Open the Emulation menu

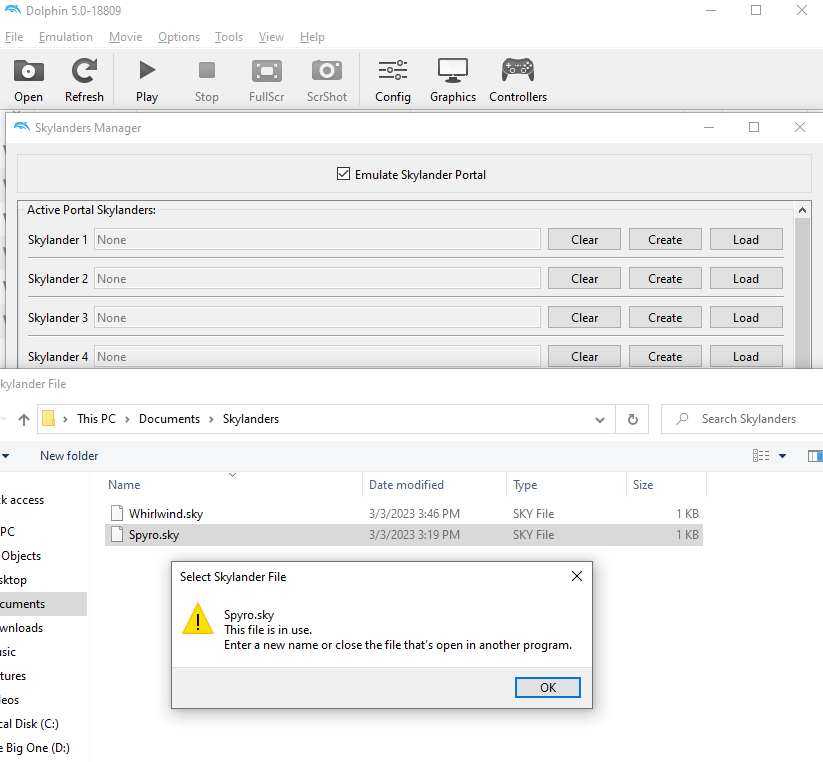(x=66, y=37)
